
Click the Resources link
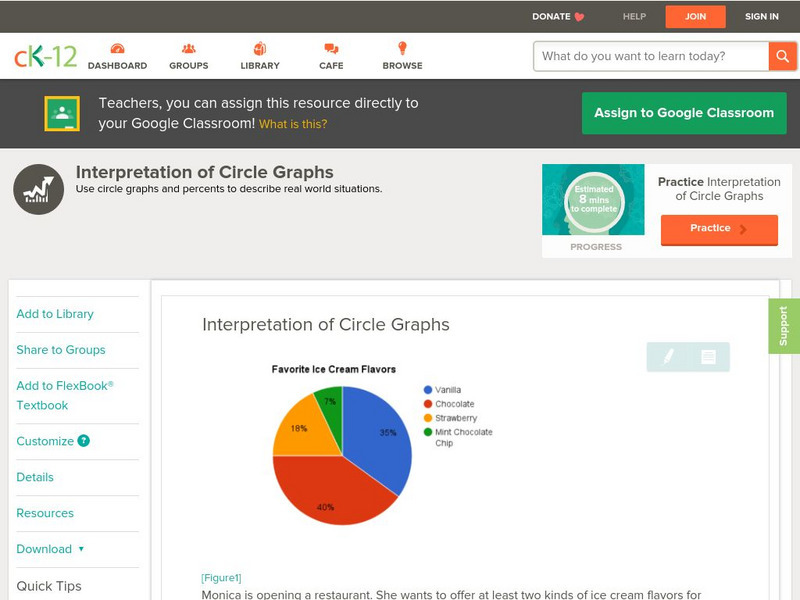45,513
